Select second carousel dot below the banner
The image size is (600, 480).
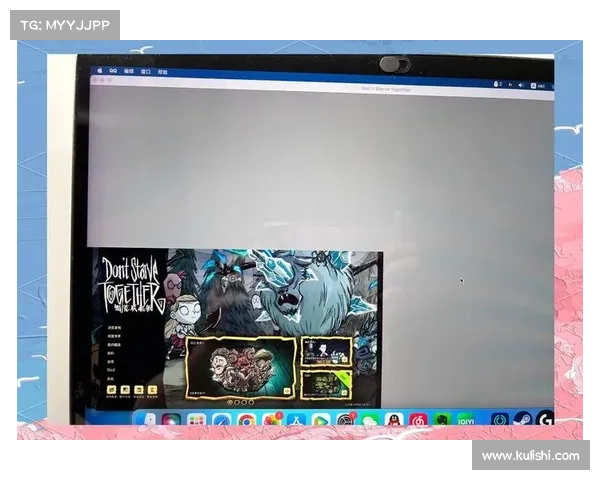point(237,402)
